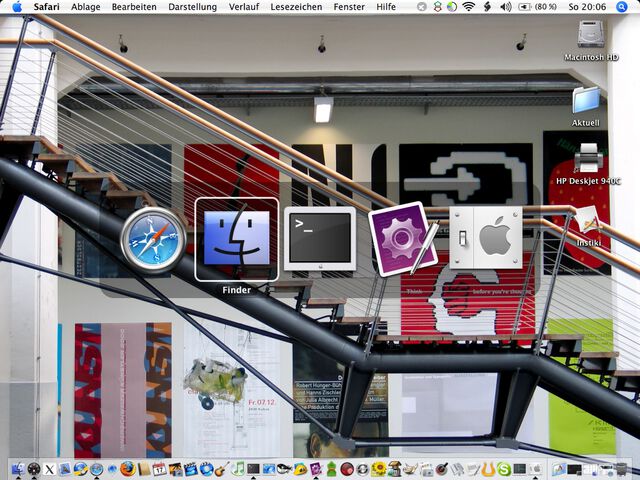Image resolution: width=640 pixels, height=480 pixels.
Task: Launch GarageBand from the Dock
Action: 222,469
